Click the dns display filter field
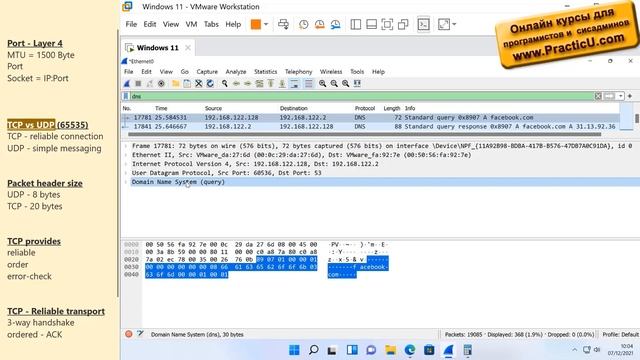This screenshot has width=640, height=360. pyautogui.click(x=361, y=96)
